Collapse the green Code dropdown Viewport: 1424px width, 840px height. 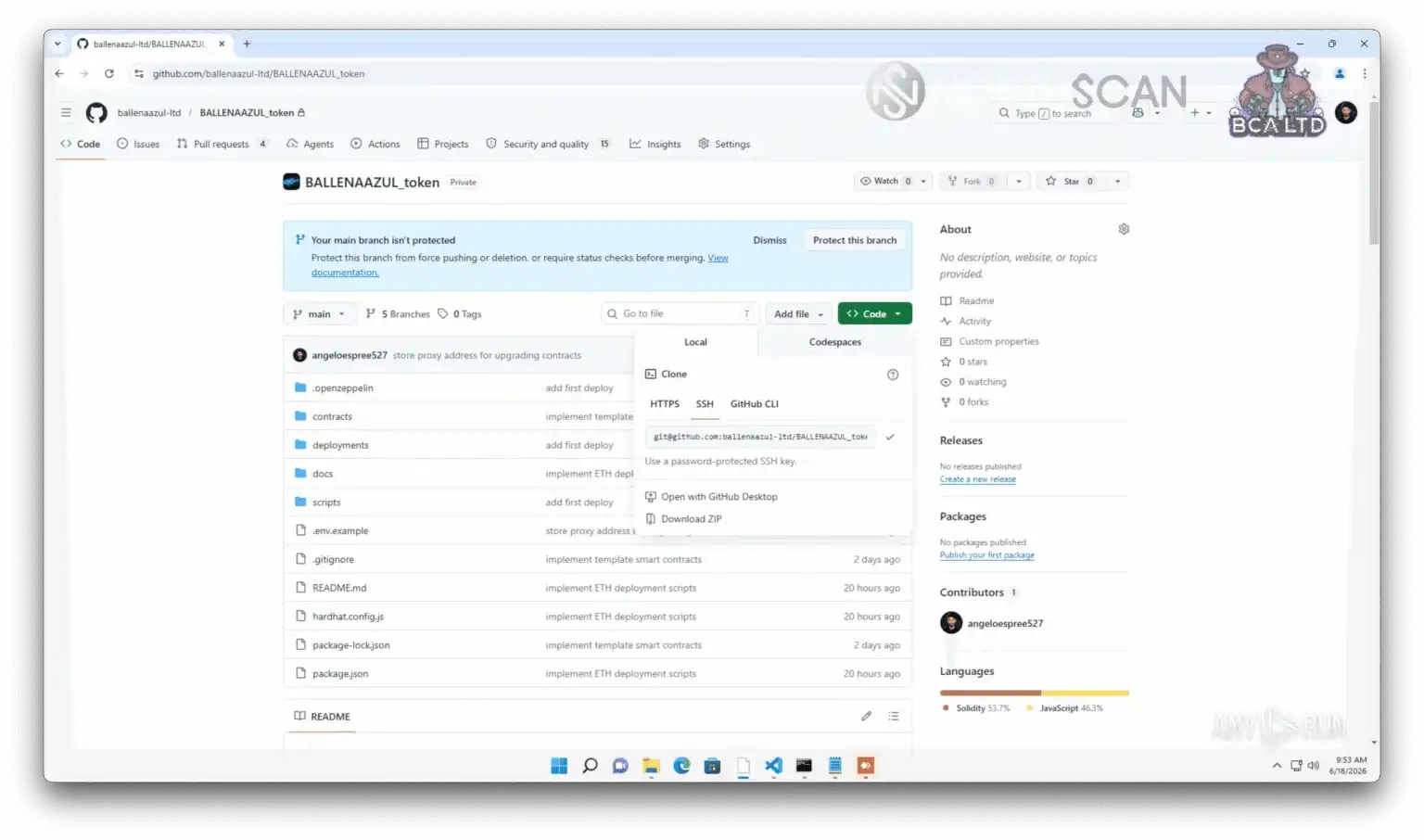click(x=874, y=314)
